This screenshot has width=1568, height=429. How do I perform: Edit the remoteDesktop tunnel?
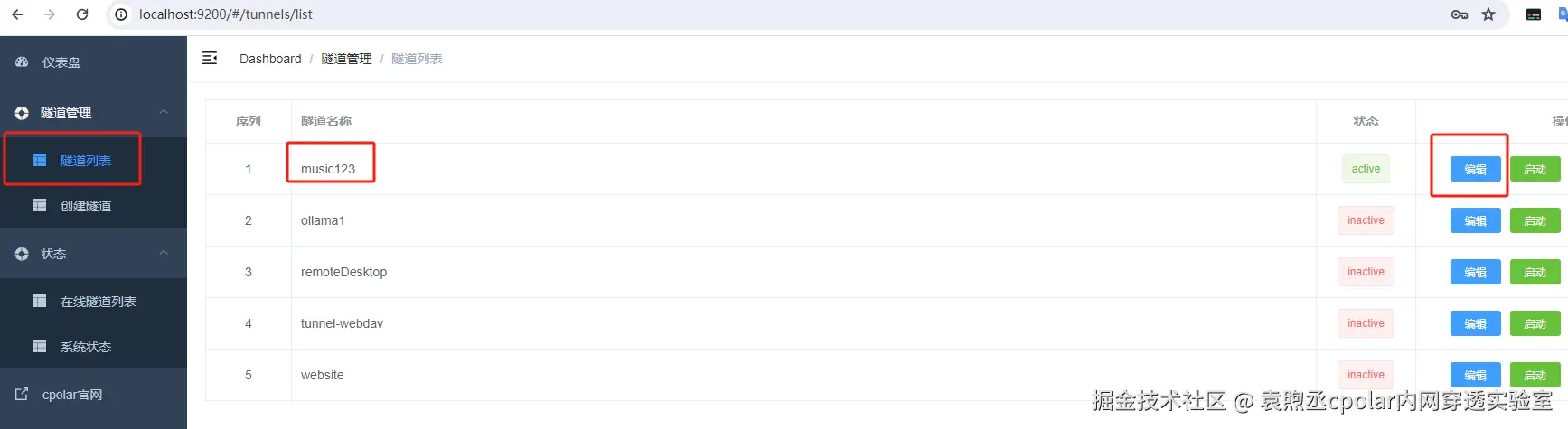(1475, 273)
